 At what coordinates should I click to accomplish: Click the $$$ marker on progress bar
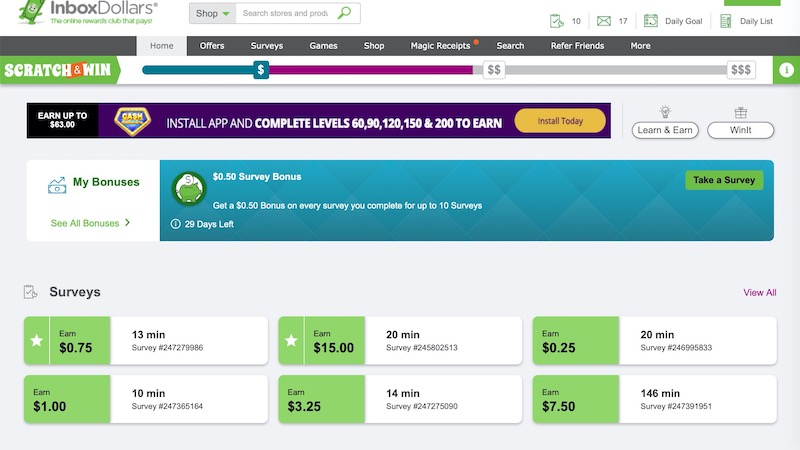coord(741,70)
